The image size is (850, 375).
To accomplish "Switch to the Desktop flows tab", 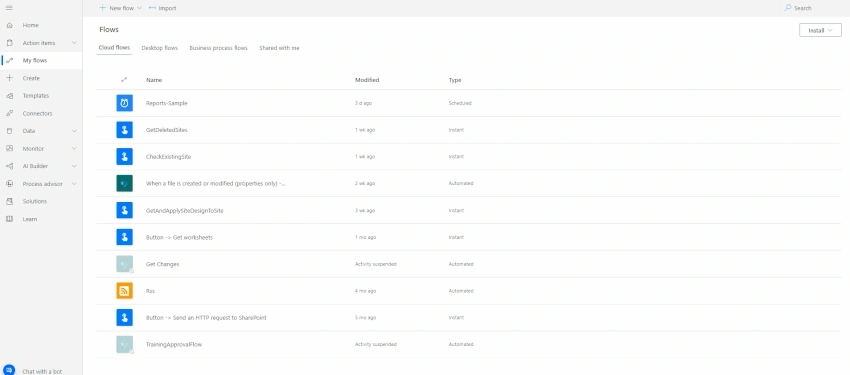I will (x=159, y=48).
